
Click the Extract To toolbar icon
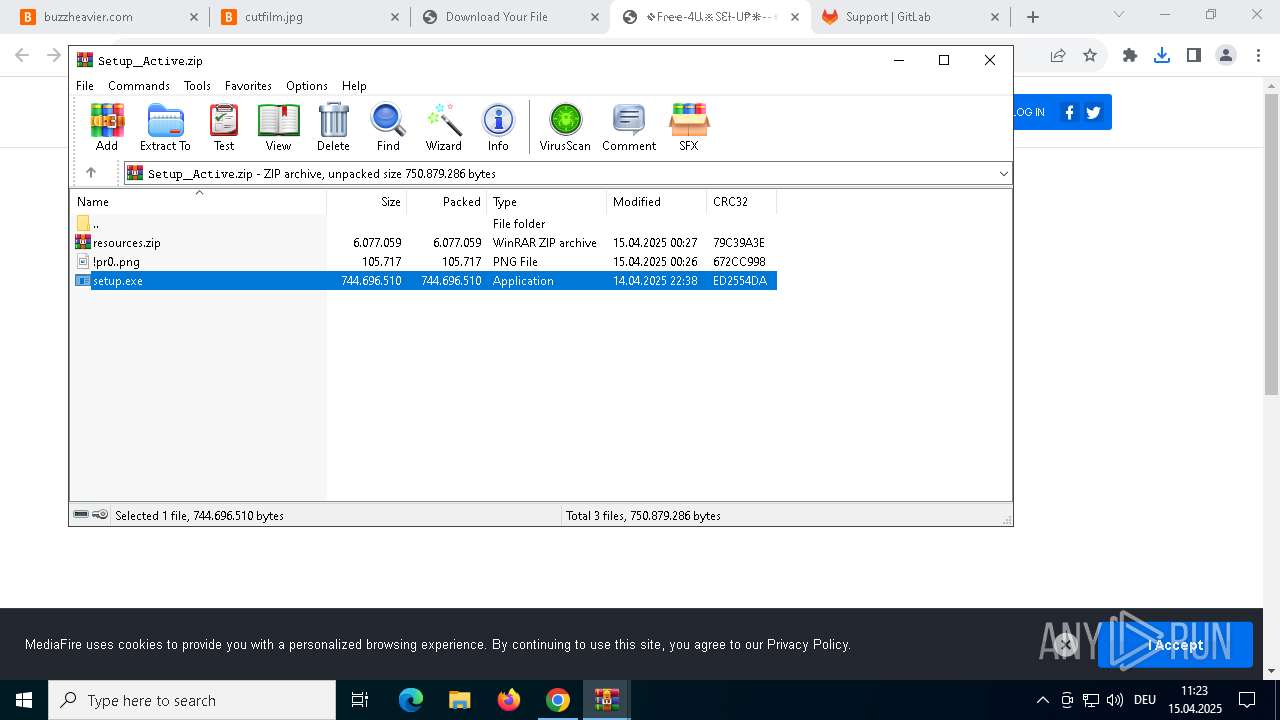[165, 127]
